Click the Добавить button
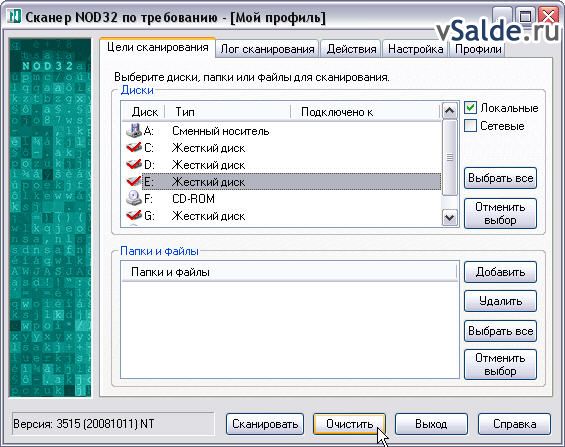Viewport: 565px width, 447px height. [500, 272]
